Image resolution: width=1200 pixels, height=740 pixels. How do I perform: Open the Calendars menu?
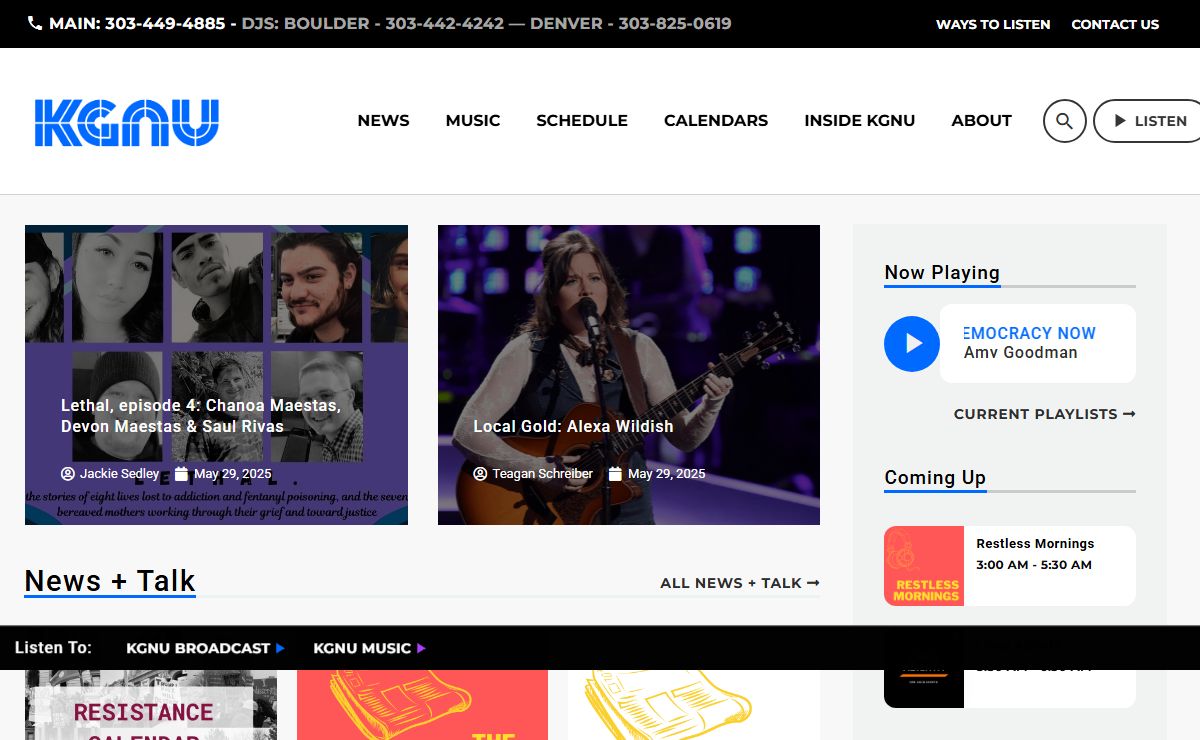(x=716, y=121)
